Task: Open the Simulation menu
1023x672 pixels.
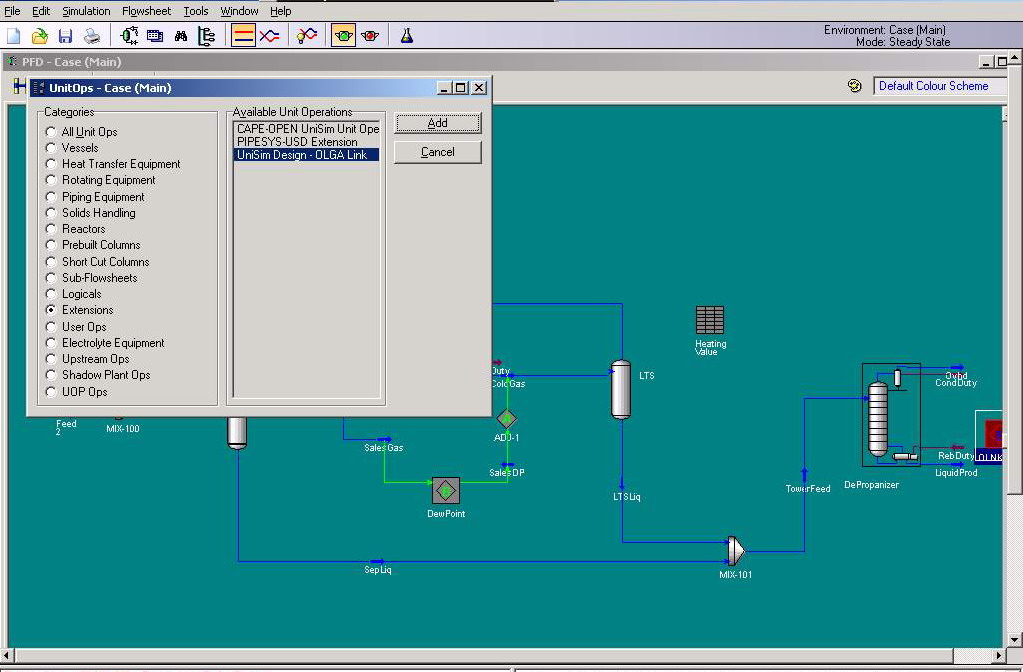Action: tap(86, 11)
